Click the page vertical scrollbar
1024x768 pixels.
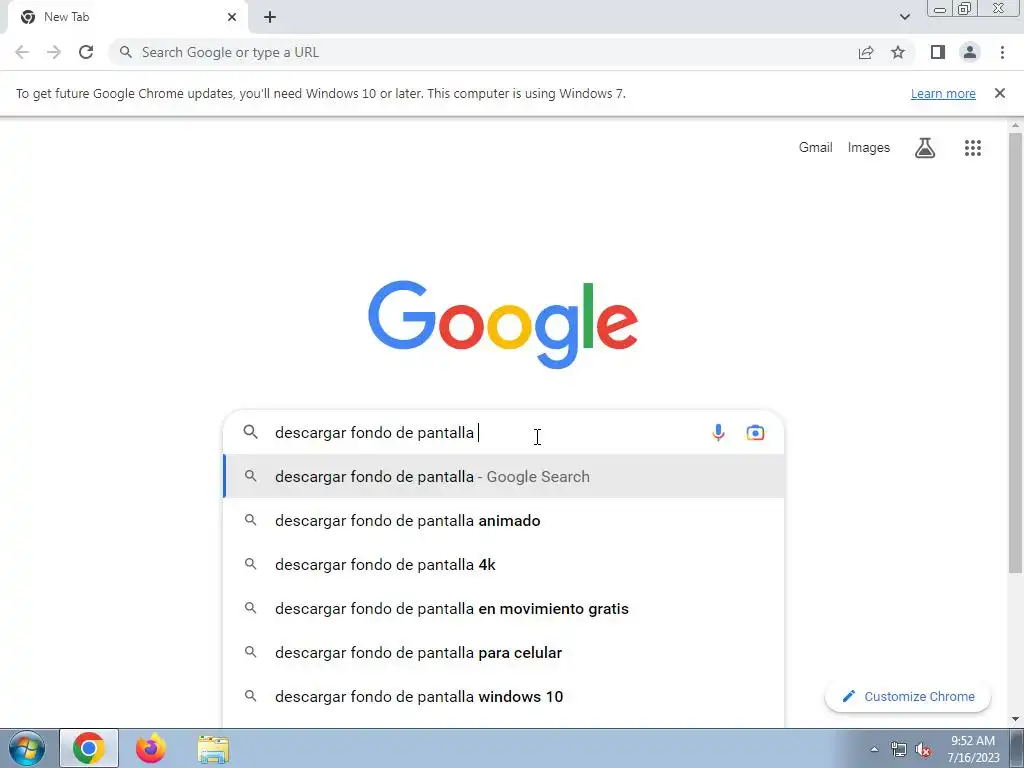pos(1015,353)
